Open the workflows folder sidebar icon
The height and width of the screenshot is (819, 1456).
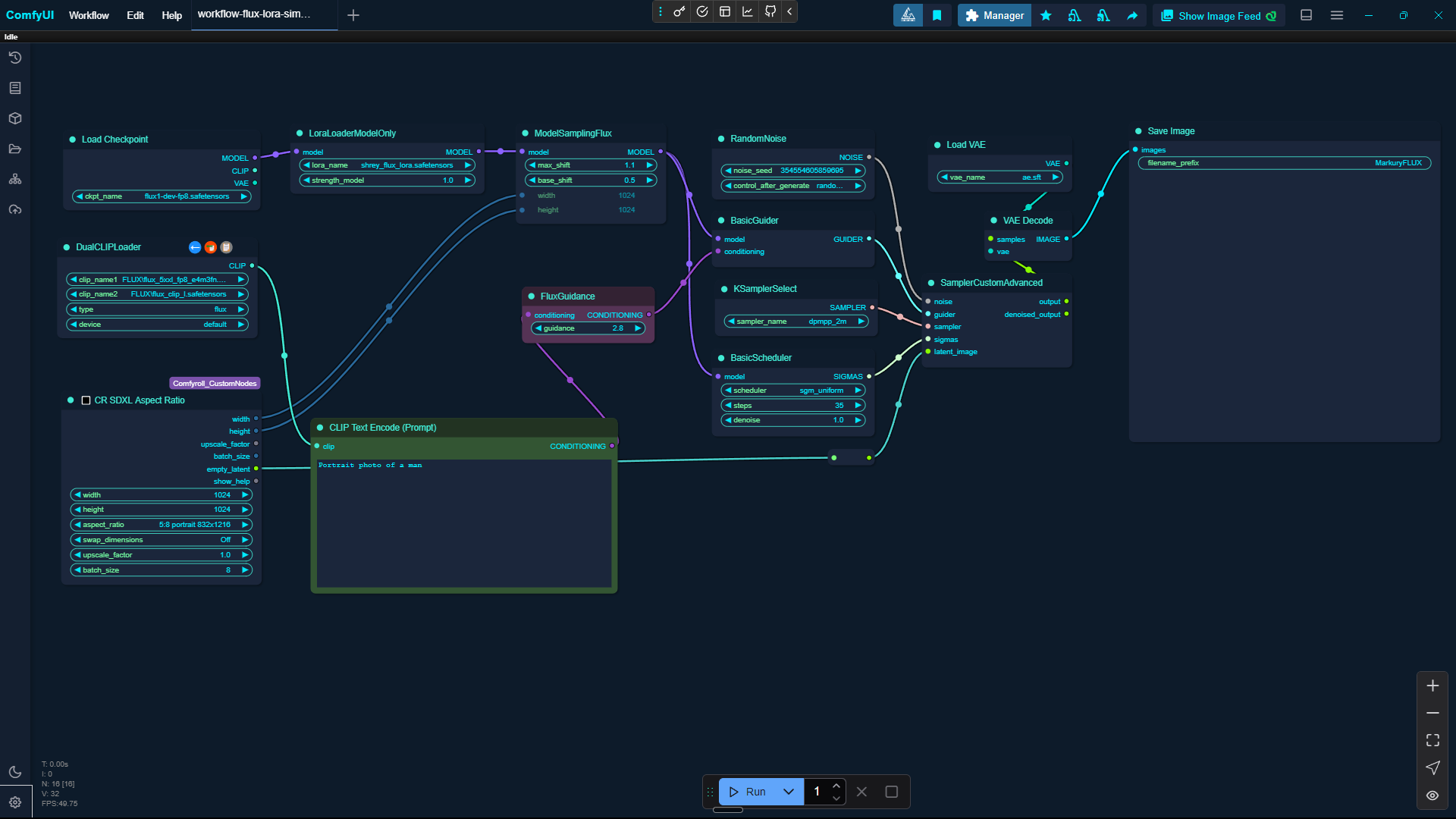15,149
